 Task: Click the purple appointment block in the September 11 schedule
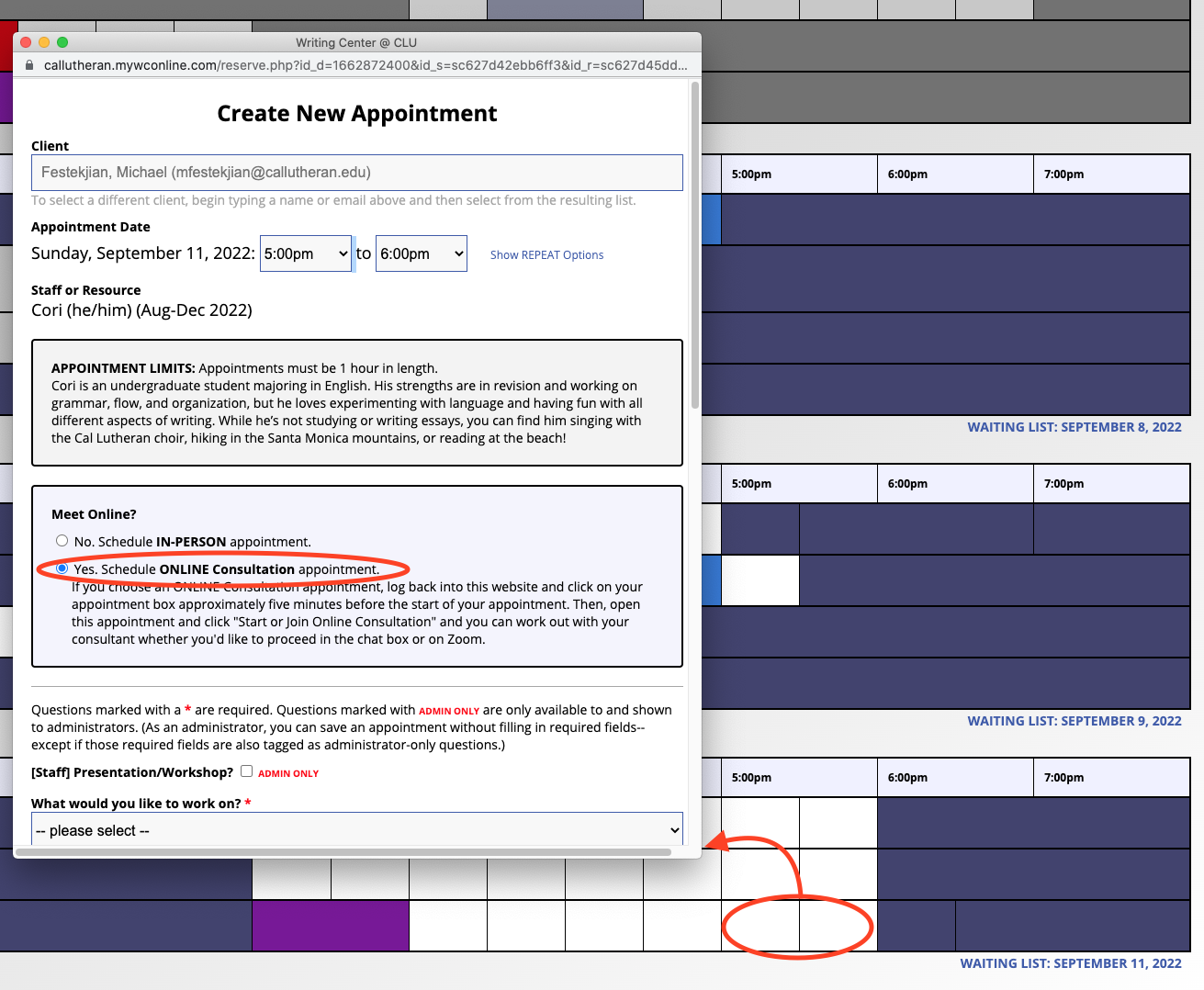coord(330,926)
